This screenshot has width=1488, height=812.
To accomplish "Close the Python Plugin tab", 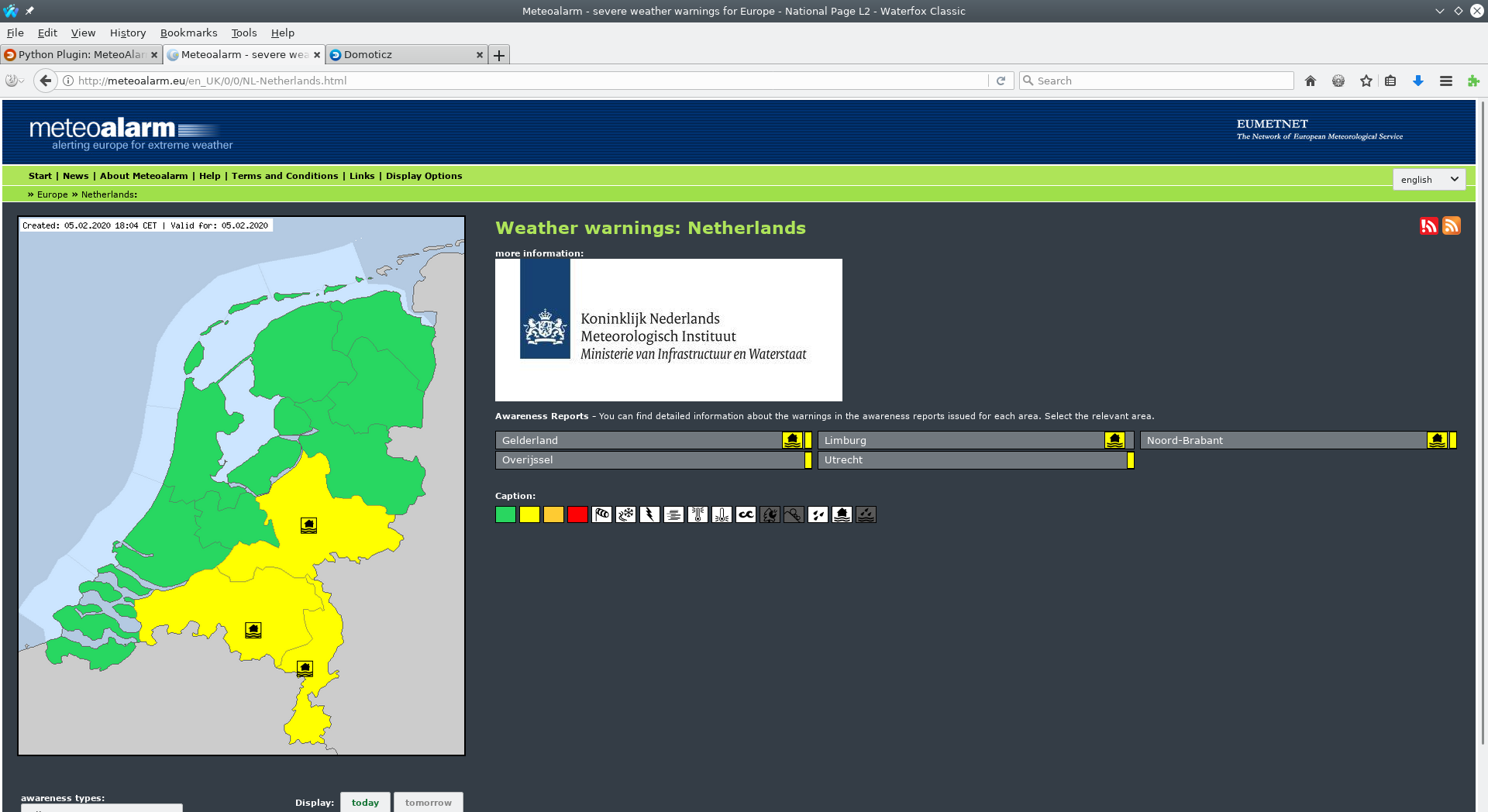I will coord(153,55).
